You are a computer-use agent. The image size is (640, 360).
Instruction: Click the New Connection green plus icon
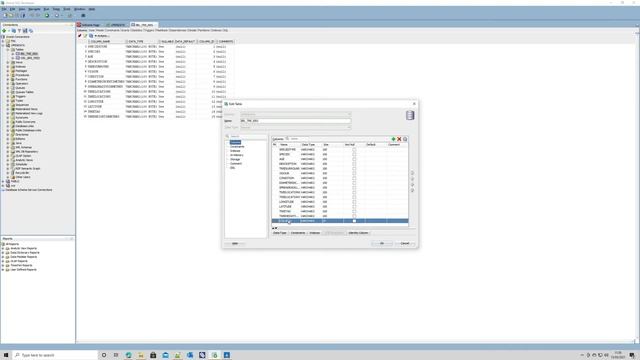tap(4, 31)
